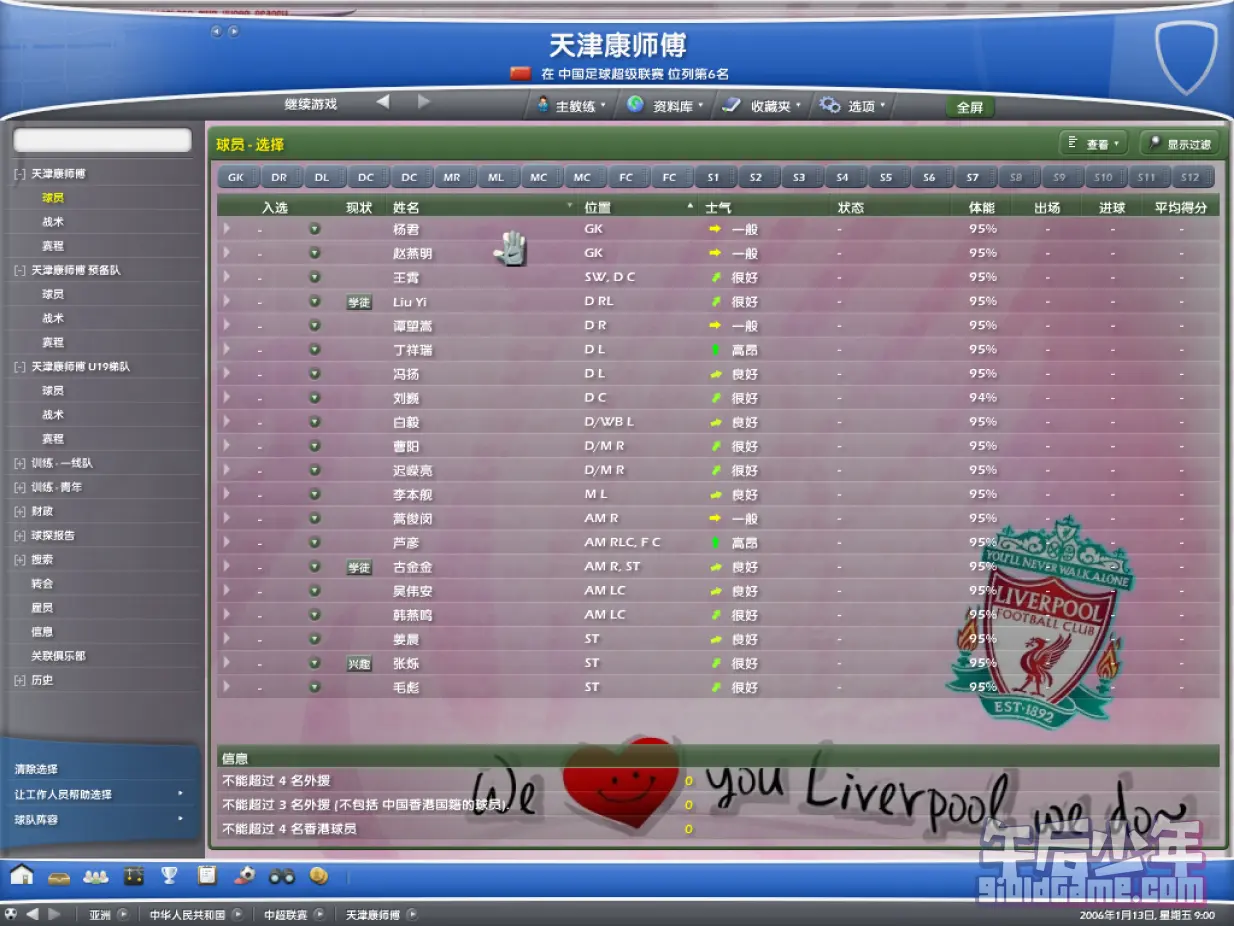Open the 主教练 dropdown menu
The height and width of the screenshot is (926, 1234).
[x=571, y=105]
